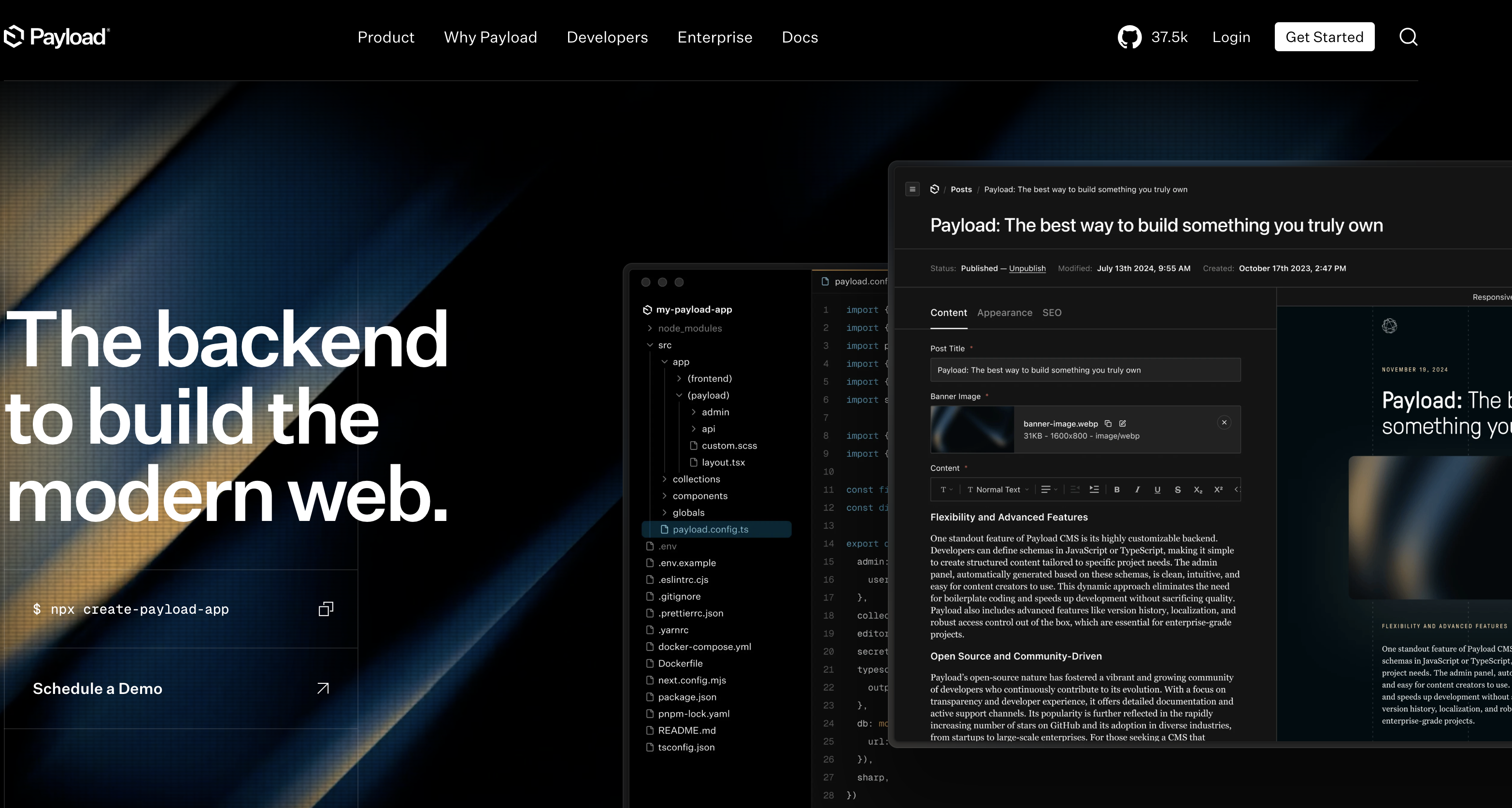
Task: Open the site search magnifier icon
Action: [x=1408, y=37]
